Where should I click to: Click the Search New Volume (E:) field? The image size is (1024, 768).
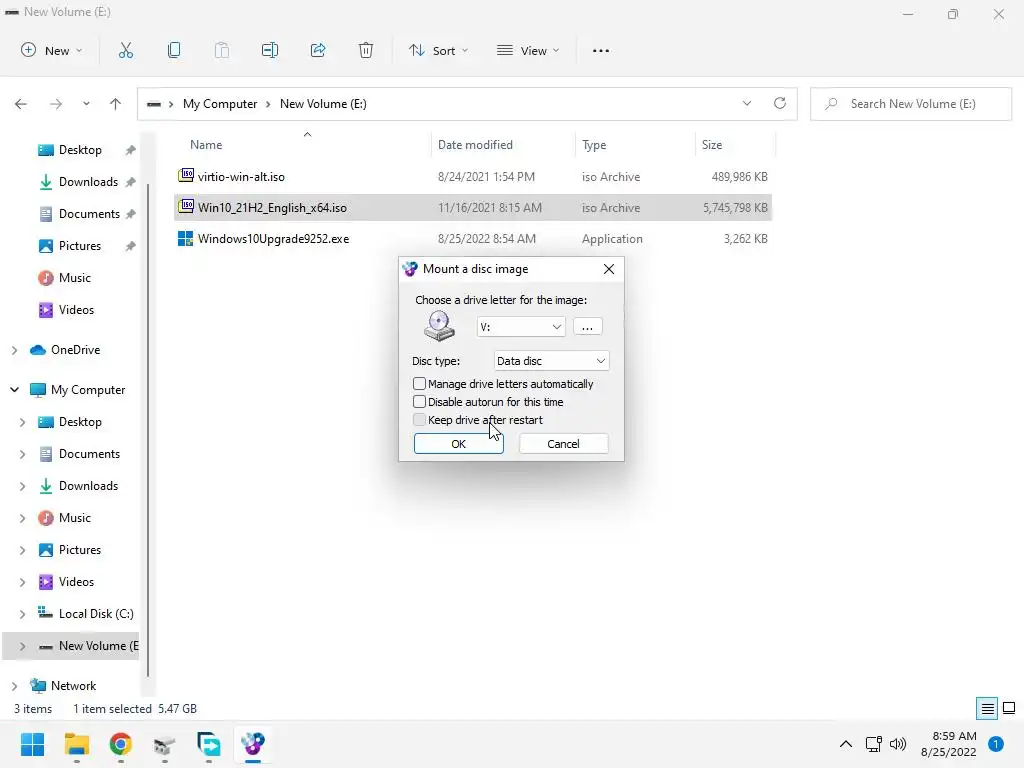(x=911, y=104)
